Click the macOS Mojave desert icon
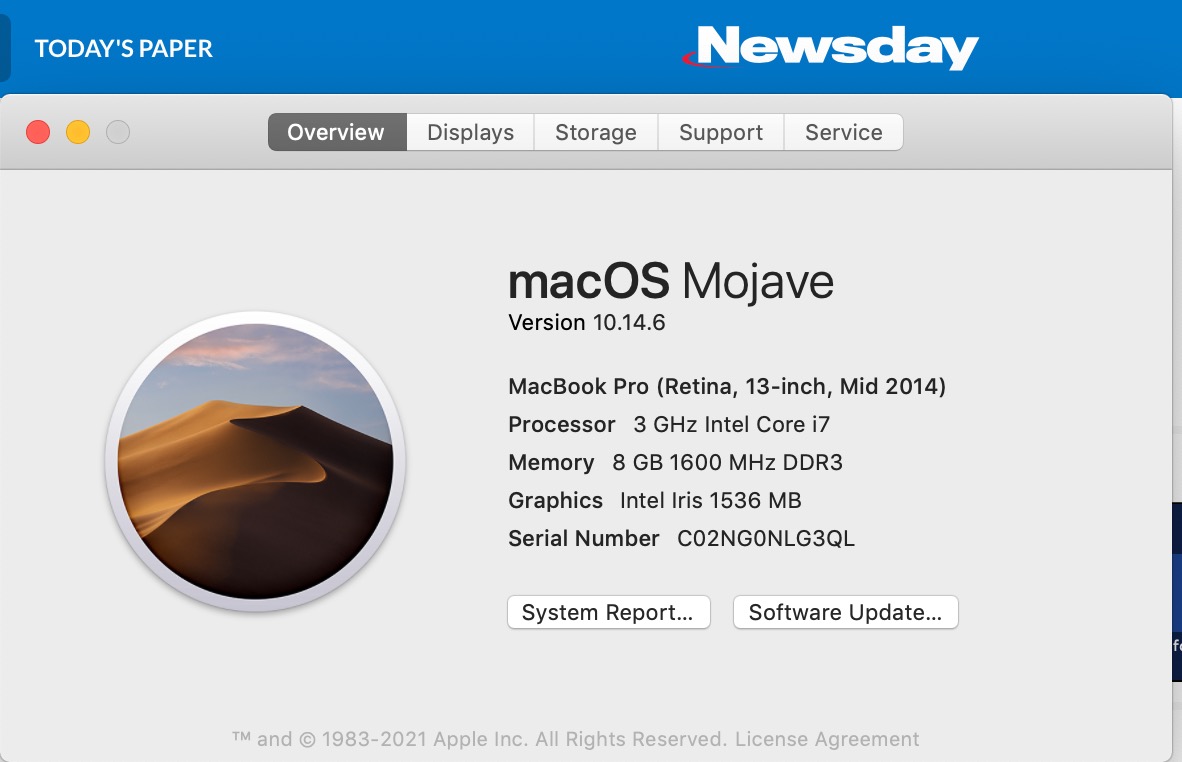This screenshot has width=1182, height=762. 256,461
